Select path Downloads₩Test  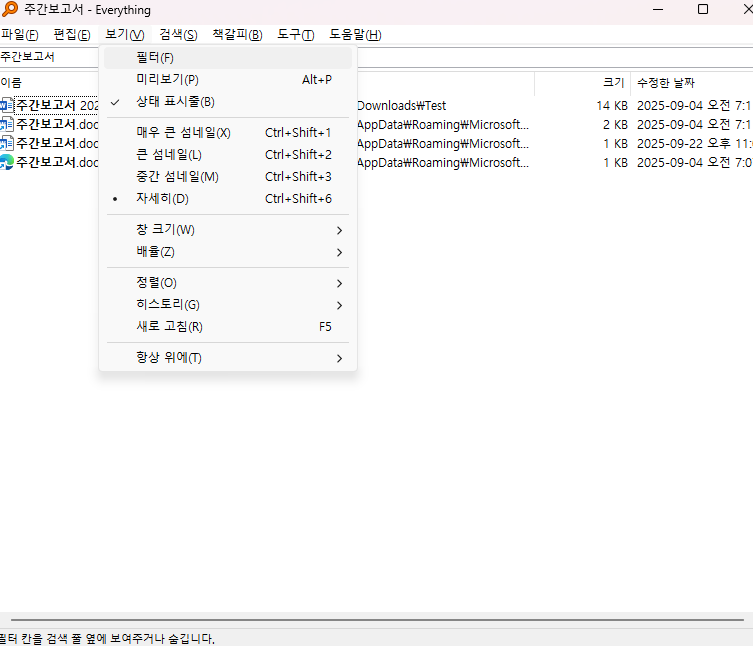pos(401,106)
